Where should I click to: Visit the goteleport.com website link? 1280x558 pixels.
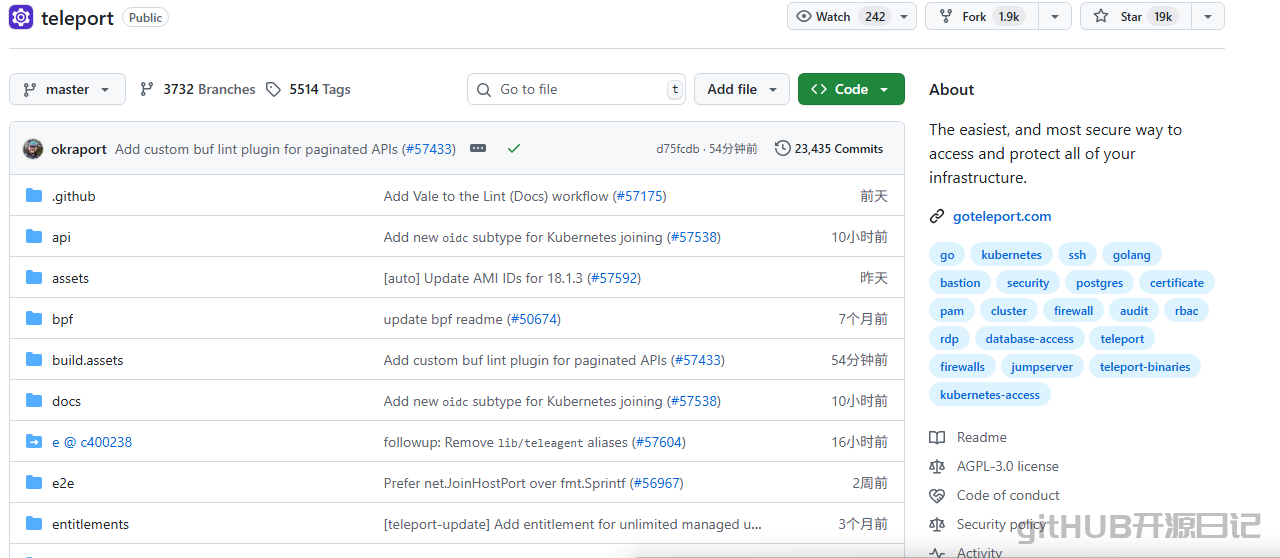coord(1002,216)
